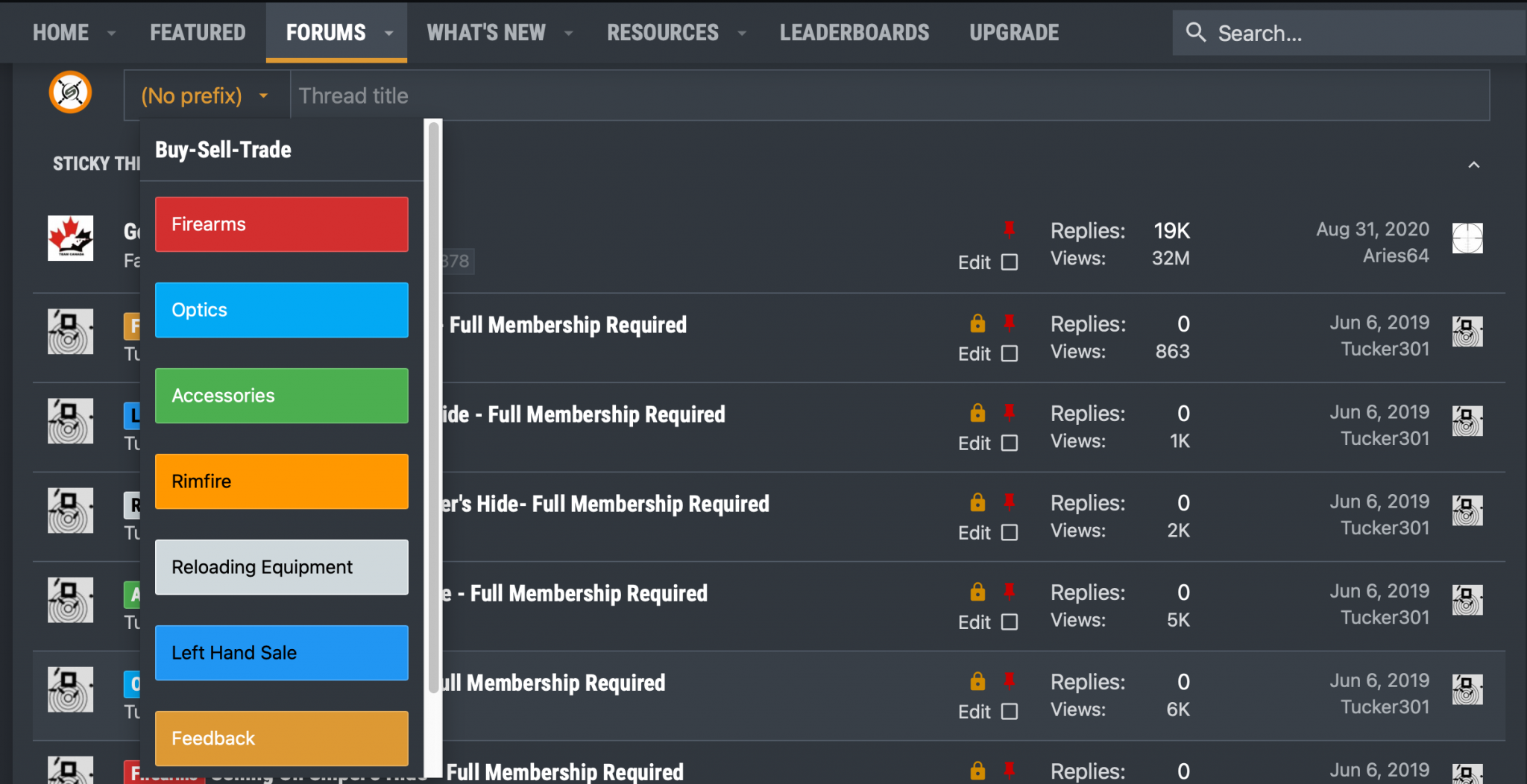Tick the Edit checkbox for the 19K replies thread

click(1010, 262)
